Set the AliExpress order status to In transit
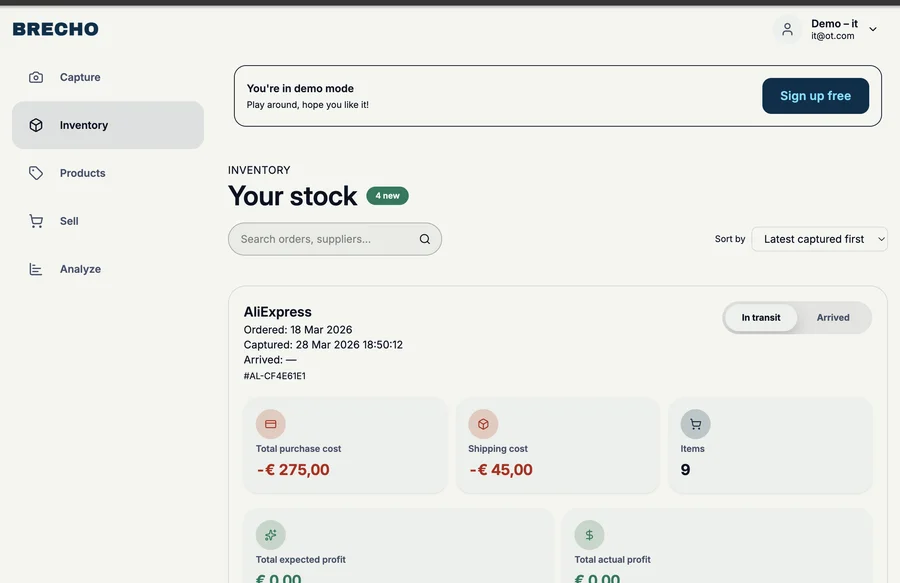The height and width of the screenshot is (583, 900). click(760, 317)
